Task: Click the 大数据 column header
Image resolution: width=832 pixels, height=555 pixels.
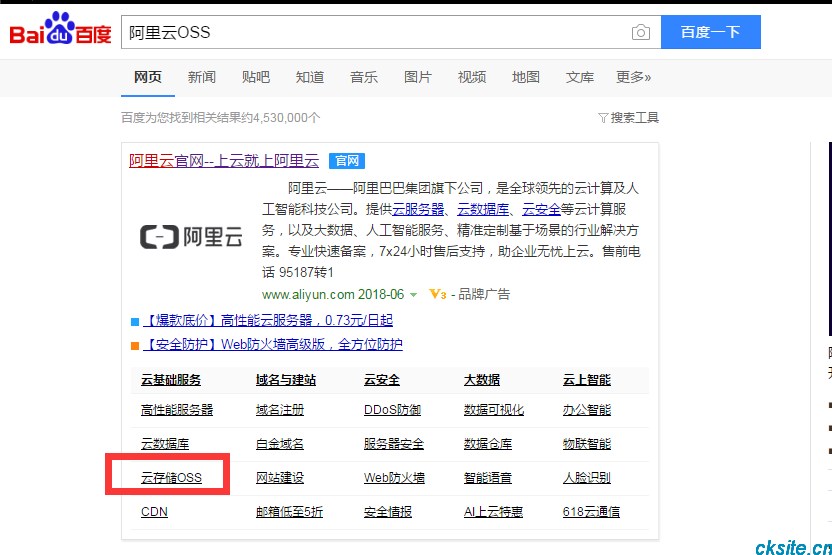Action: (x=482, y=380)
